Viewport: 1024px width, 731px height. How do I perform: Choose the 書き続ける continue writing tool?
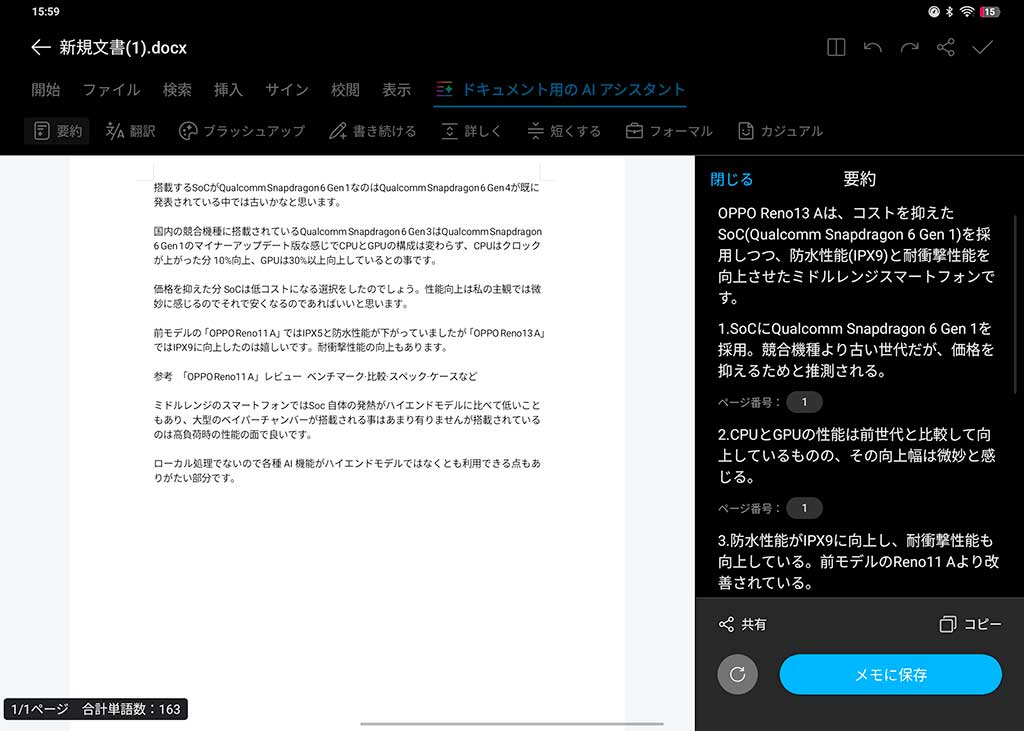pyautogui.click(x=372, y=131)
